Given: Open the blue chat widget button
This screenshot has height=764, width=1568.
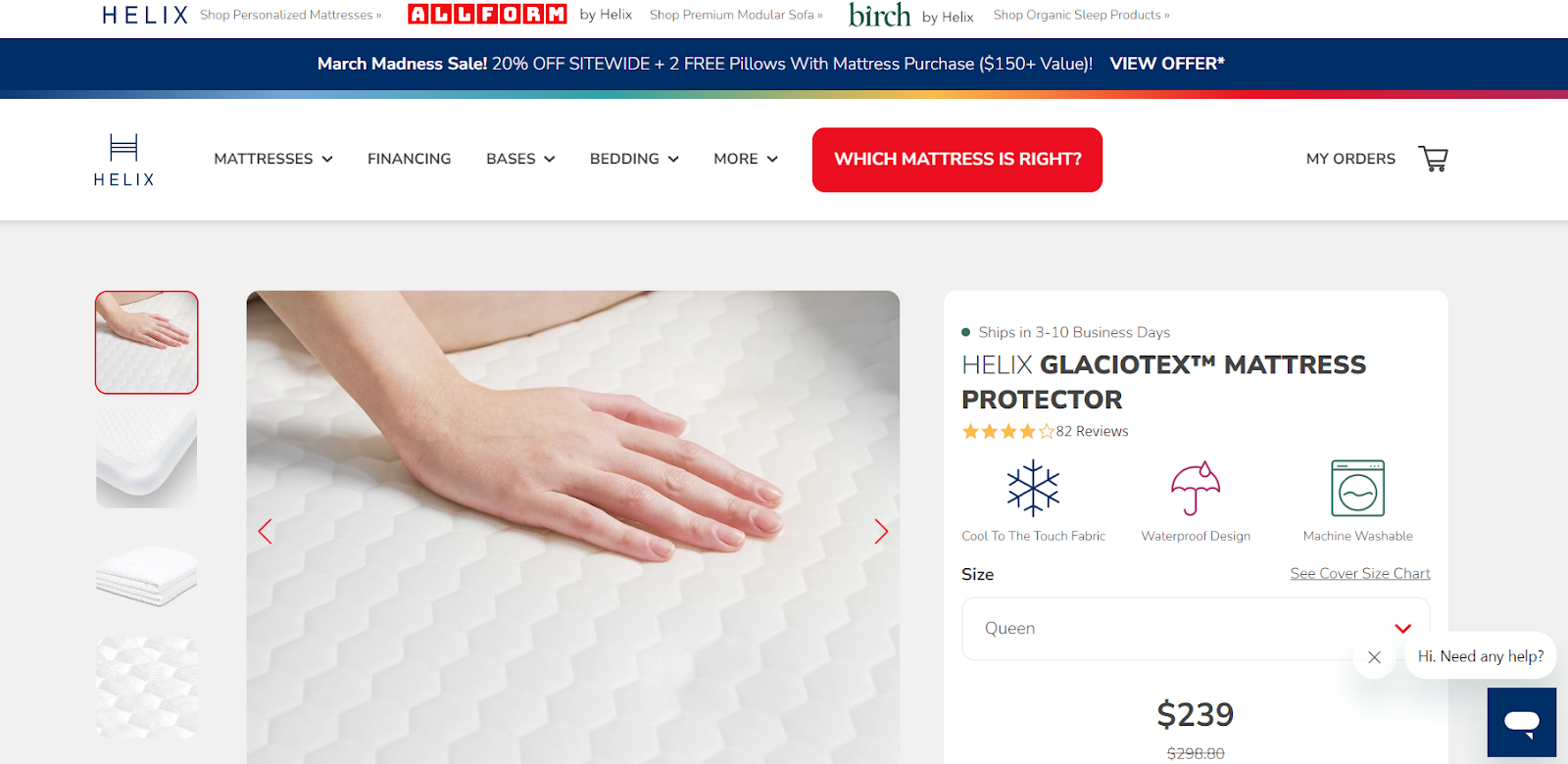Looking at the screenshot, I should pyautogui.click(x=1521, y=722).
